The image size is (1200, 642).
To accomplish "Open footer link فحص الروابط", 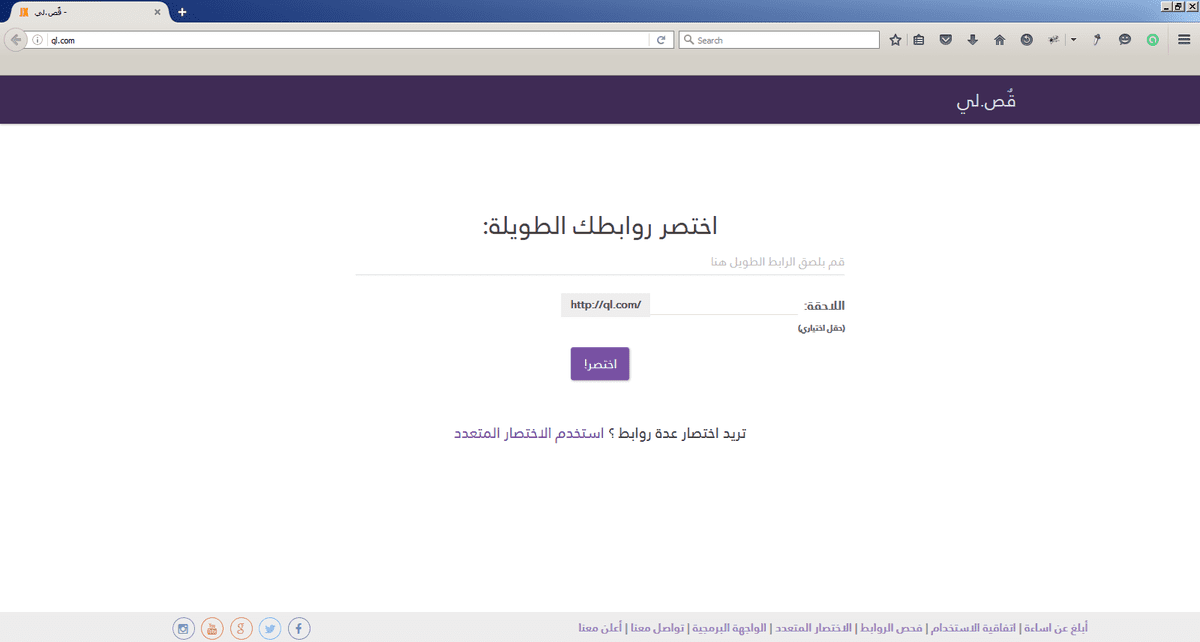I will (x=891, y=629).
